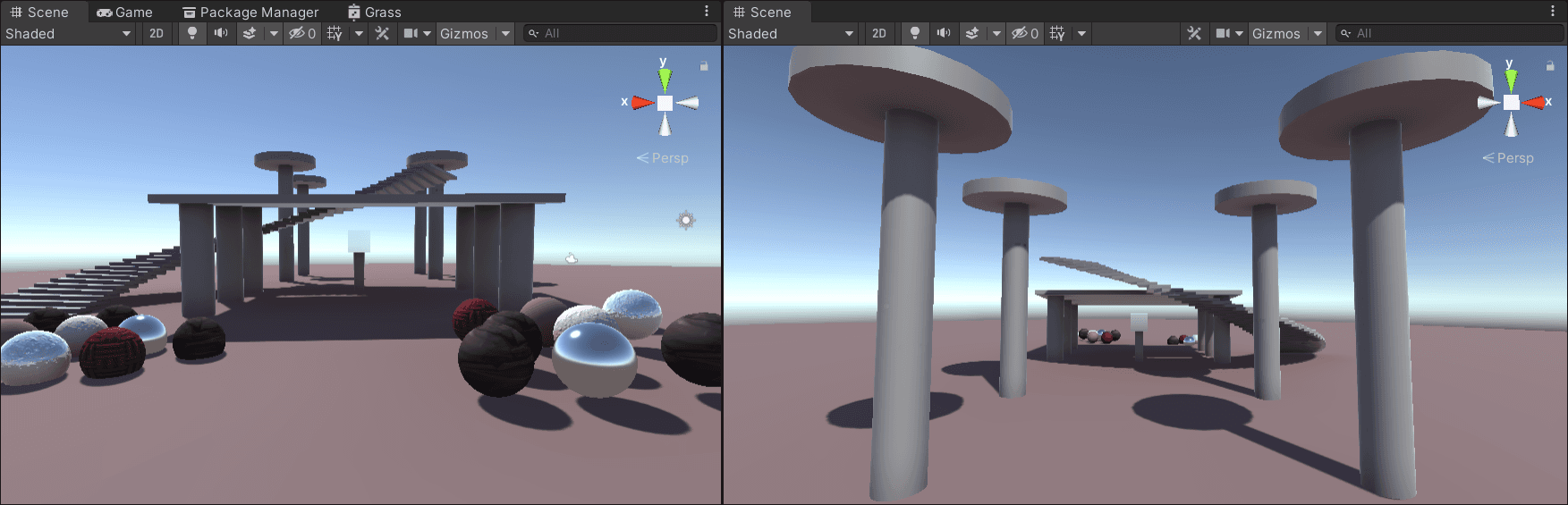Select the directional light sun icon

pos(686,220)
